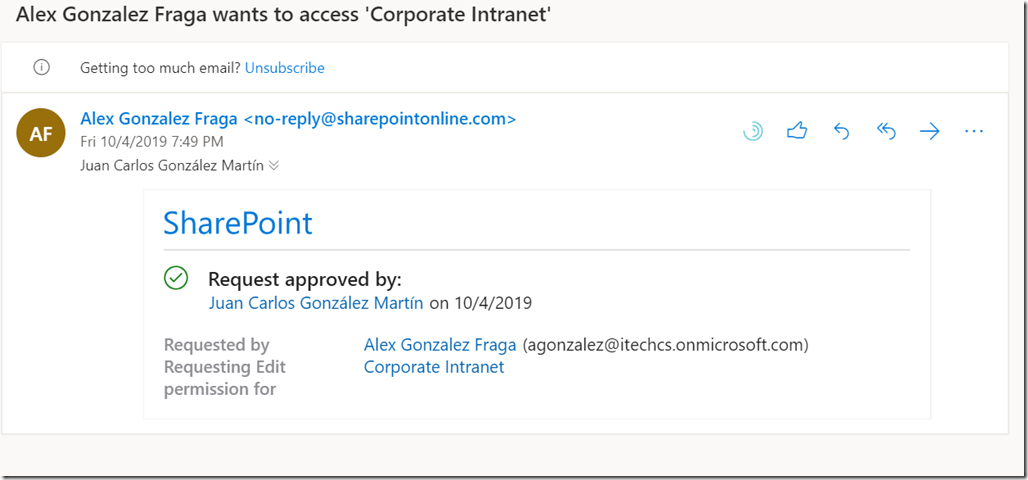Screen dimensions: 1028x480
Task: Click recipient name Juan Carlos González Martín
Action: pyautogui.click(x=171, y=166)
